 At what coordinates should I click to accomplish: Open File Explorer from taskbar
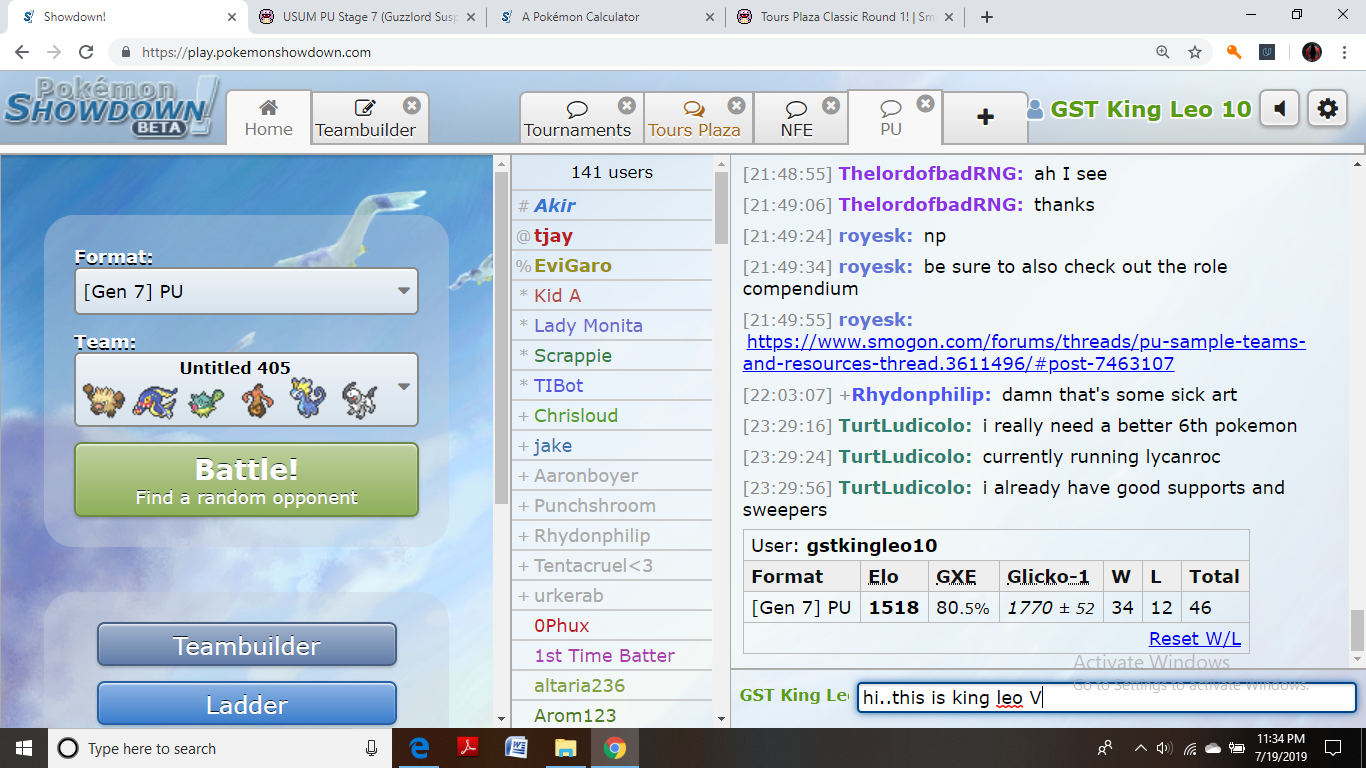point(566,748)
